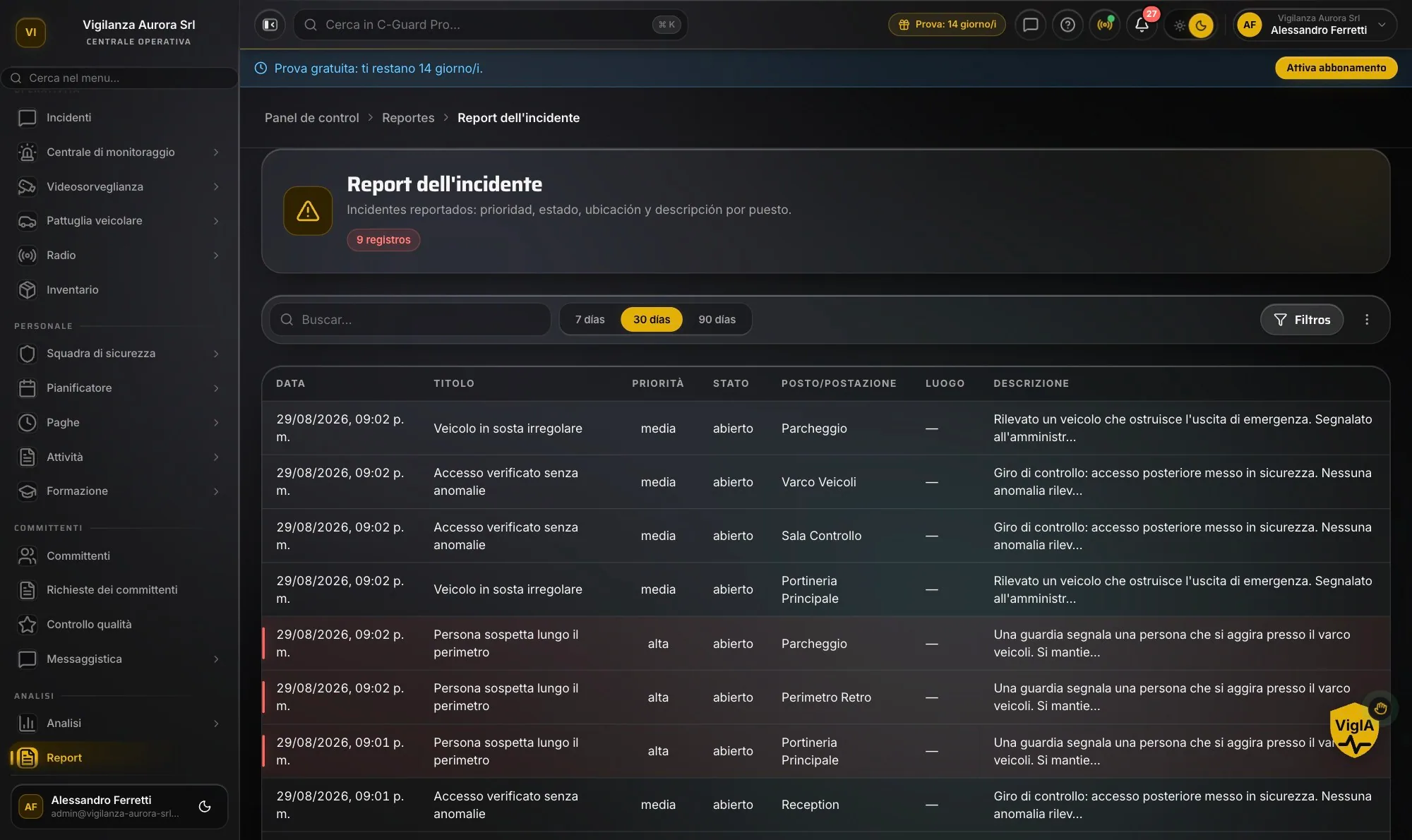Open the Incidenti sidebar item
This screenshot has width=1412, height=840.
(x=119, y=117)
